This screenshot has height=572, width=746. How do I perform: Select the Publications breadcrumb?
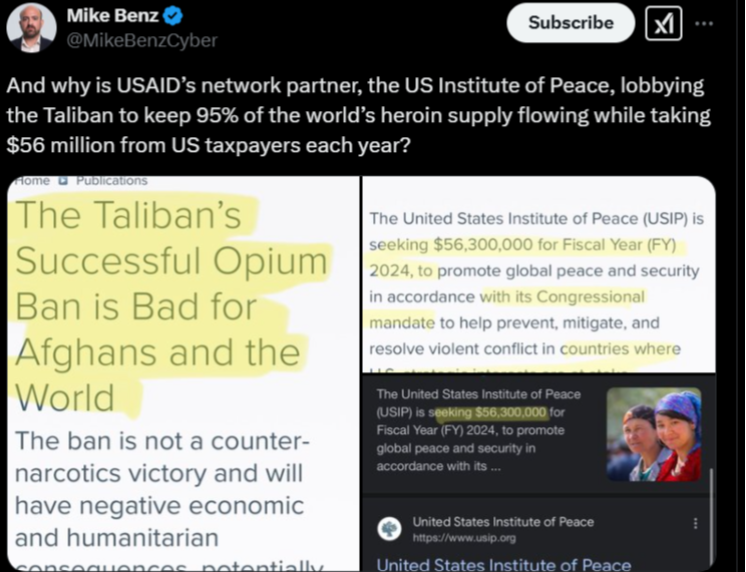point(112,180)
